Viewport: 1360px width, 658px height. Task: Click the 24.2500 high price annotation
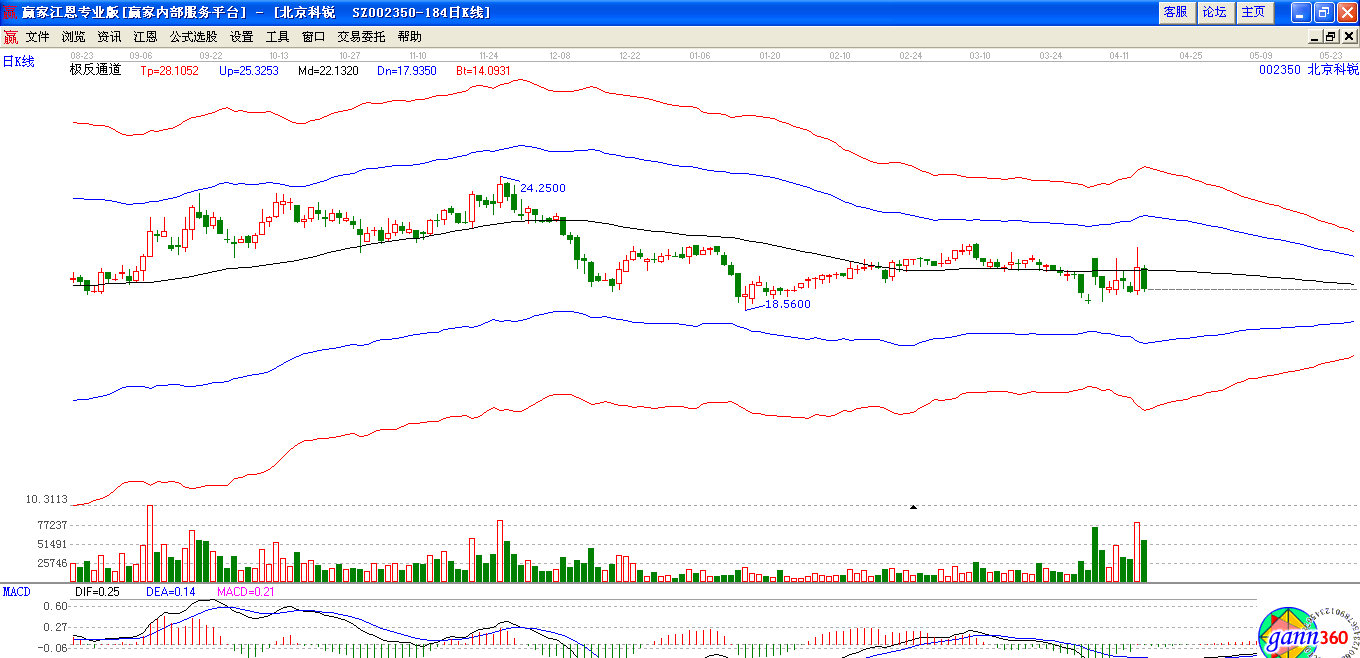pos(543,188)
